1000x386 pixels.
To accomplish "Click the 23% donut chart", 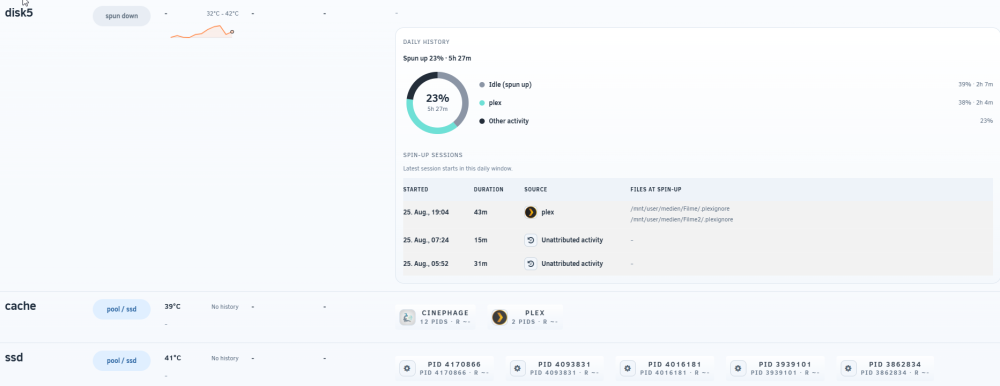I will coord(438,103).
